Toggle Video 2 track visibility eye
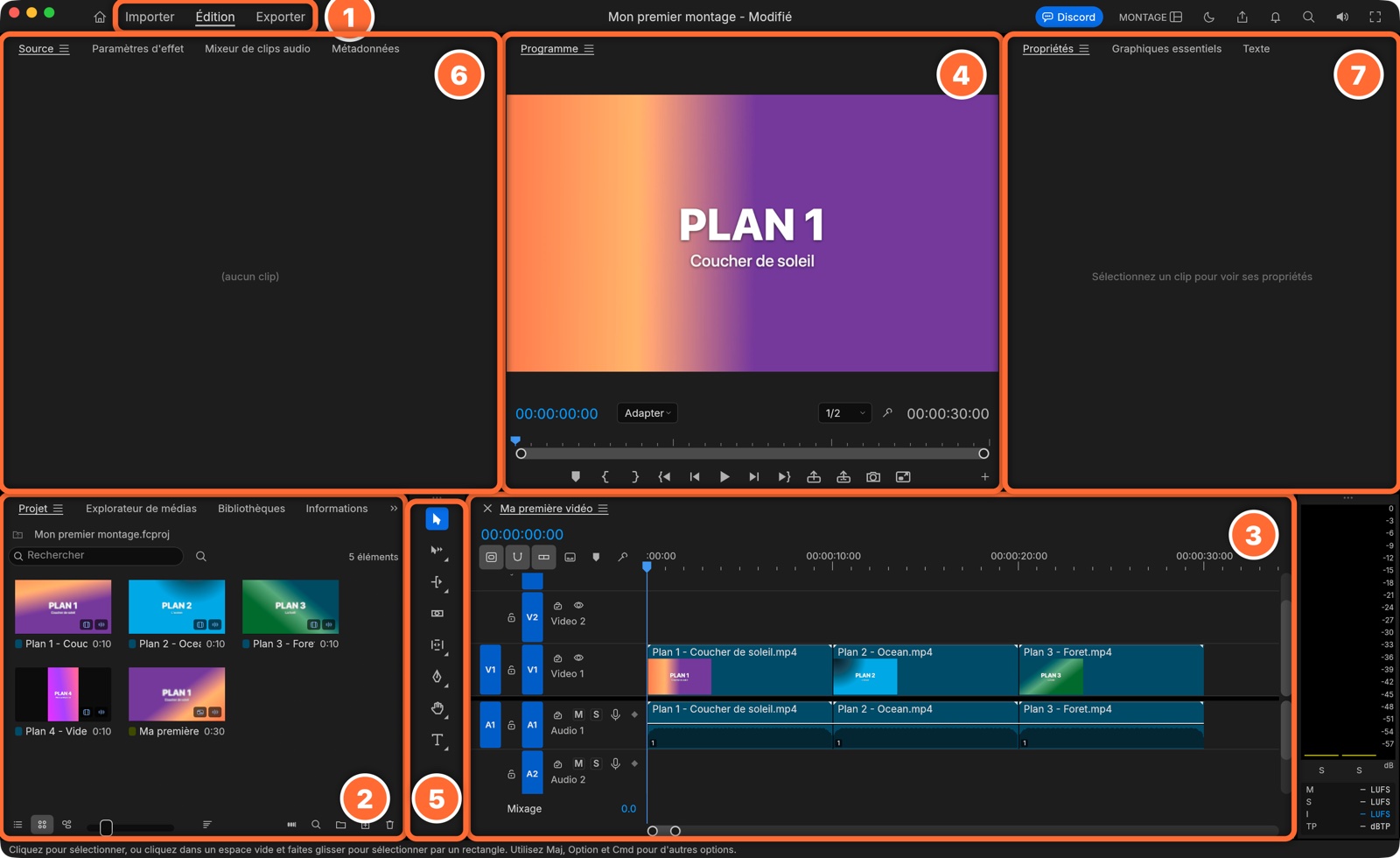1400x858 pixels. pos(578,605)
